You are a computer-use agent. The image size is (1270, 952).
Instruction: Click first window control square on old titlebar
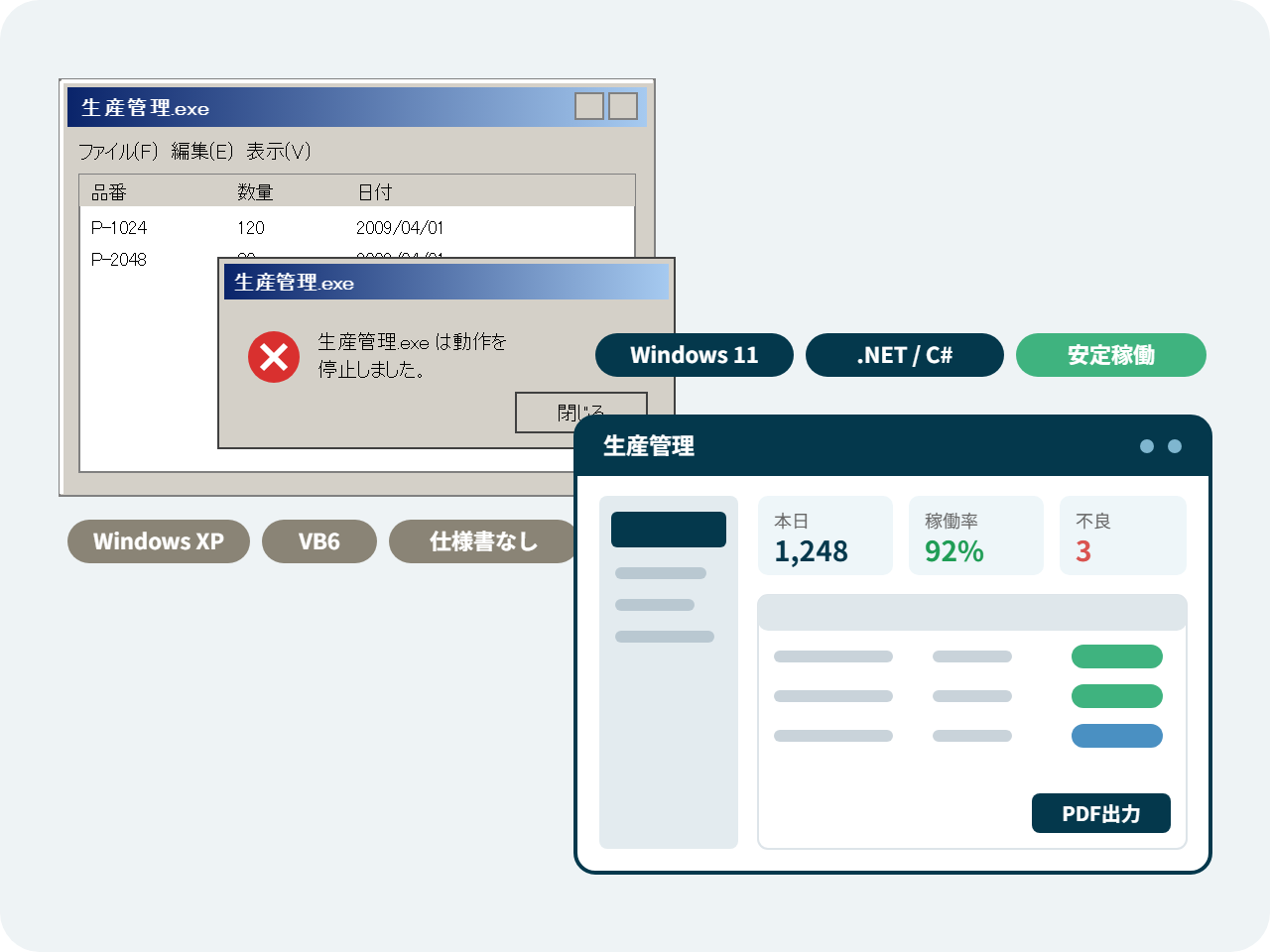coord(589,106)
